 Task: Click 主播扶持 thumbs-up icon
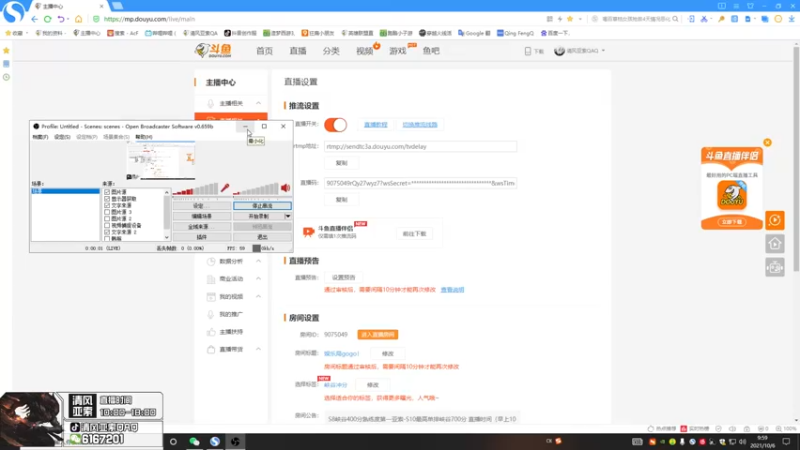(211, 332)
